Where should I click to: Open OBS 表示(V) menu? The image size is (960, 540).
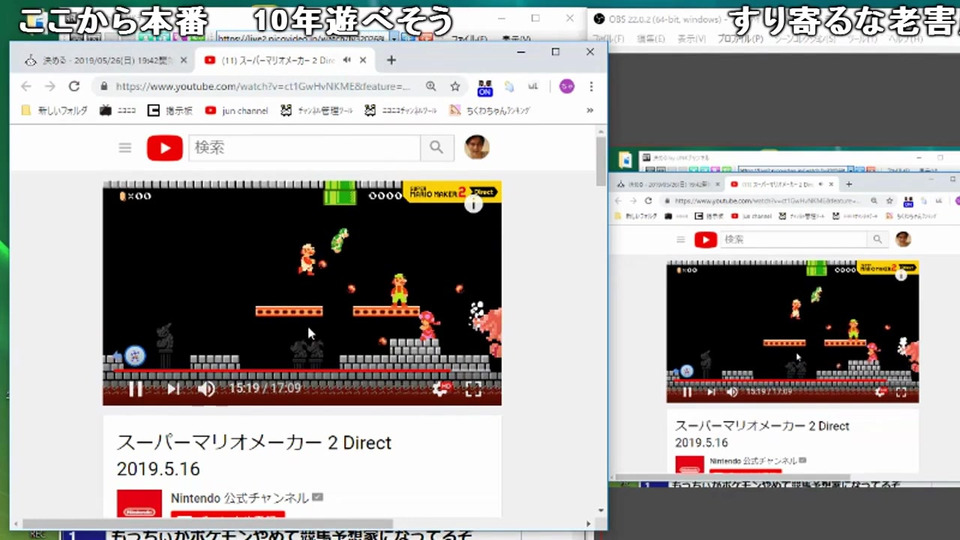[x=691, y=39]
